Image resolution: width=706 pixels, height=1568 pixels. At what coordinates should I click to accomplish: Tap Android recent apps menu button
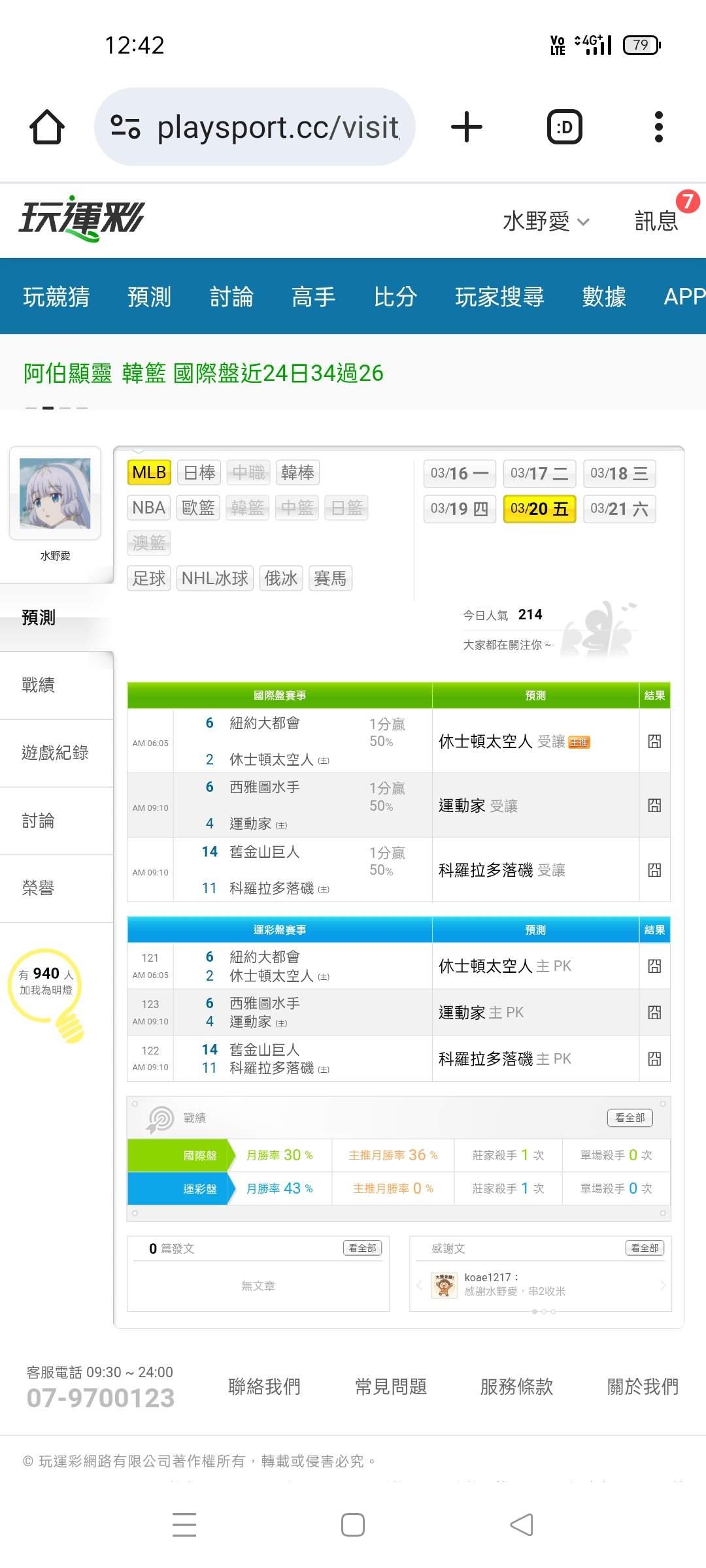click(184, 1525)
